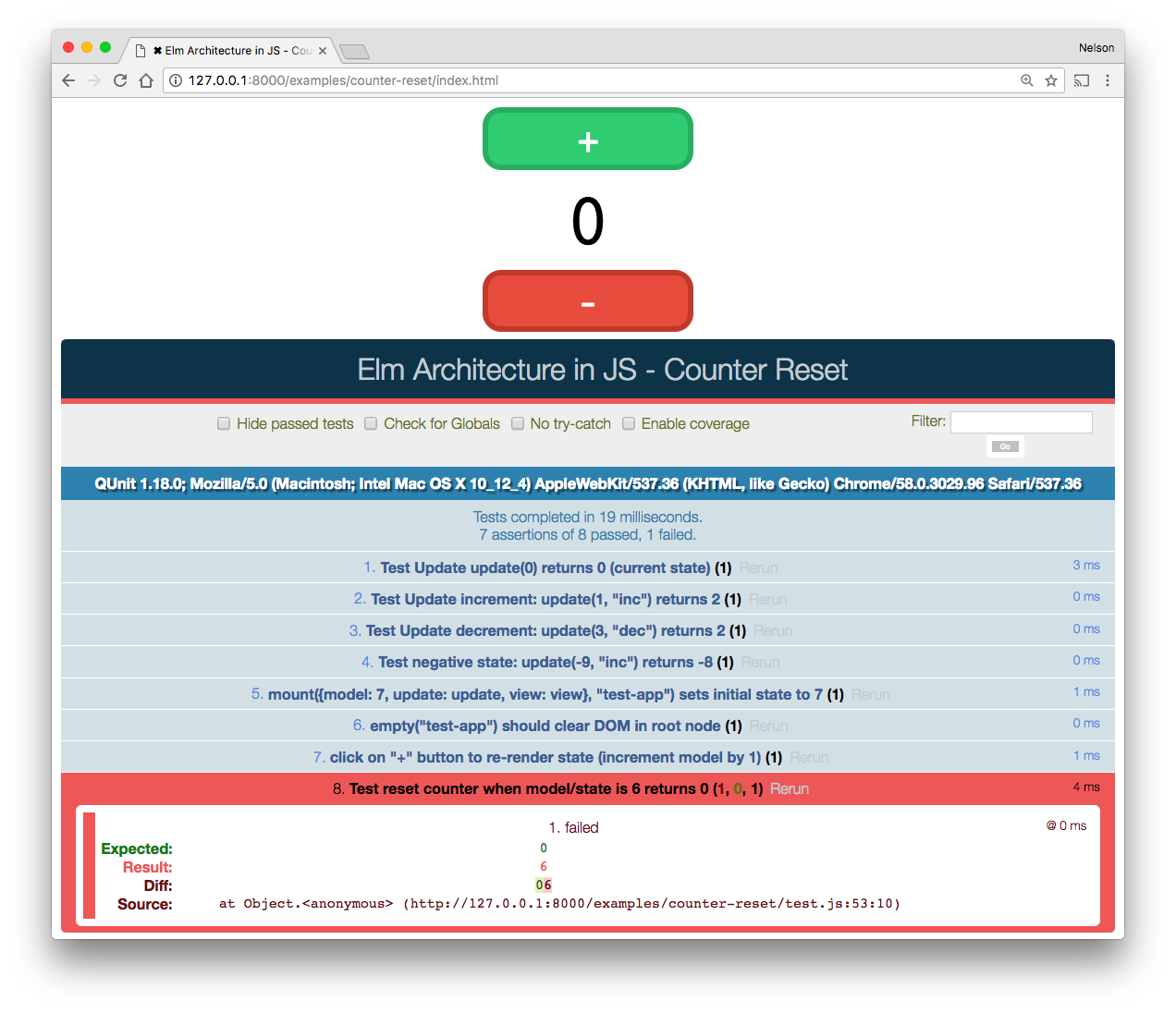Bookmark this page with the star icon

(x=1051, y=80)
